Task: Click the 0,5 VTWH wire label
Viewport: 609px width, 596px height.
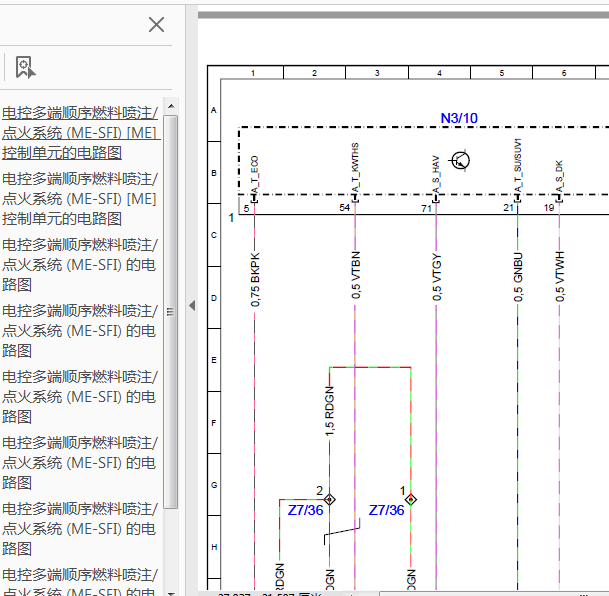Action: 560,276
